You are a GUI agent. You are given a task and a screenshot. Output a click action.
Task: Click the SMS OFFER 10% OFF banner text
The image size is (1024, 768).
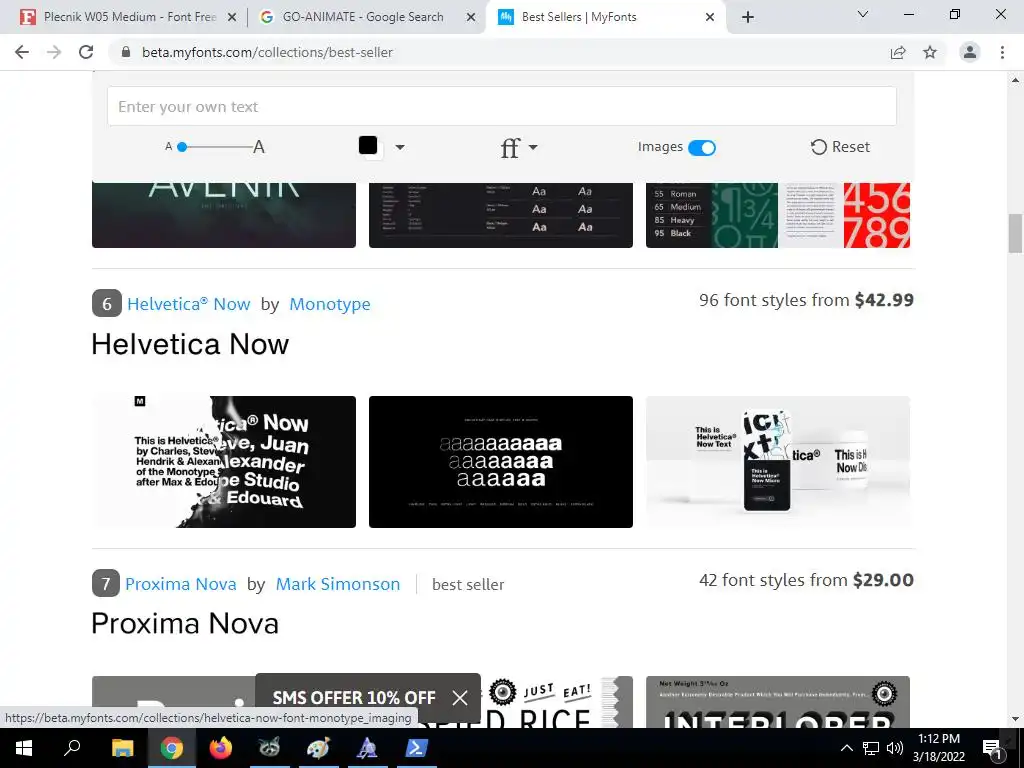(x=354, y=698)
